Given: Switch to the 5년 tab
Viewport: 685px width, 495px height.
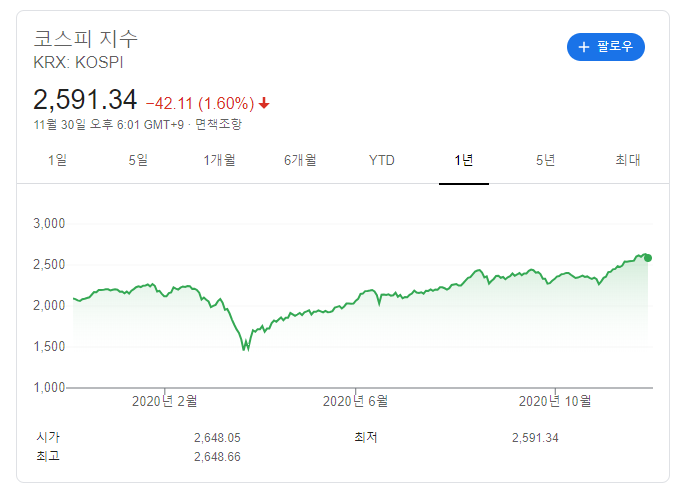Looking at the screenshot, I should coord(545,160).
